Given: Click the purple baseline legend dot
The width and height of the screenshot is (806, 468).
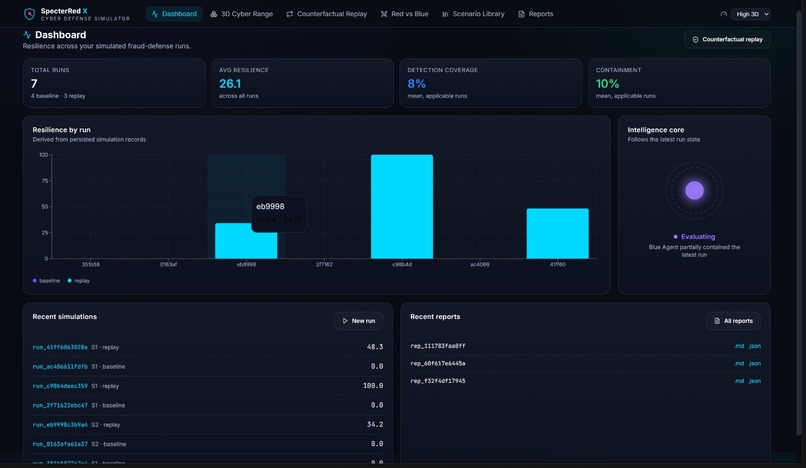Looking at the screenshot, I should coord(34,281).
